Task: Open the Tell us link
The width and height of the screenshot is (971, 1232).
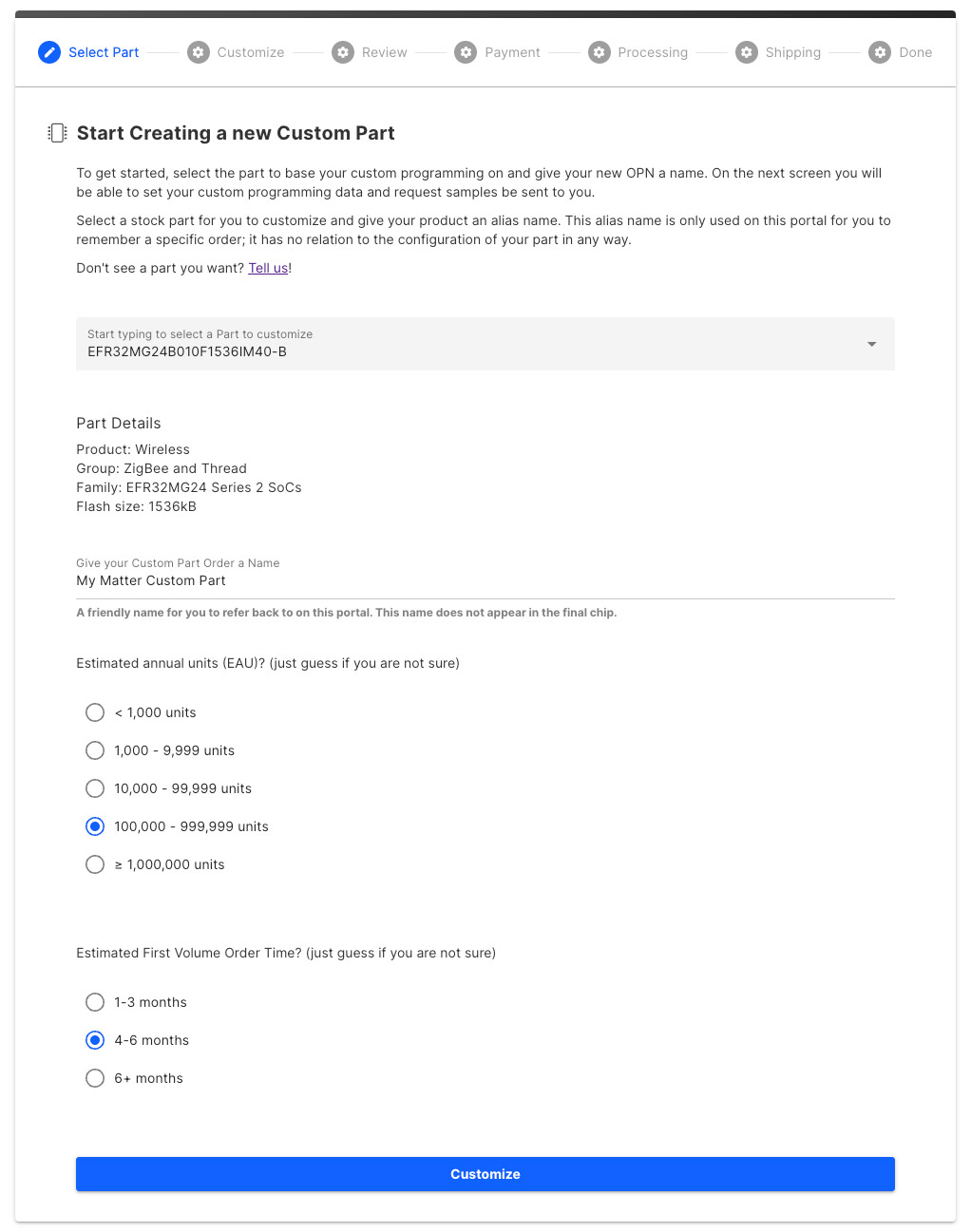Action: coord(268,268)
